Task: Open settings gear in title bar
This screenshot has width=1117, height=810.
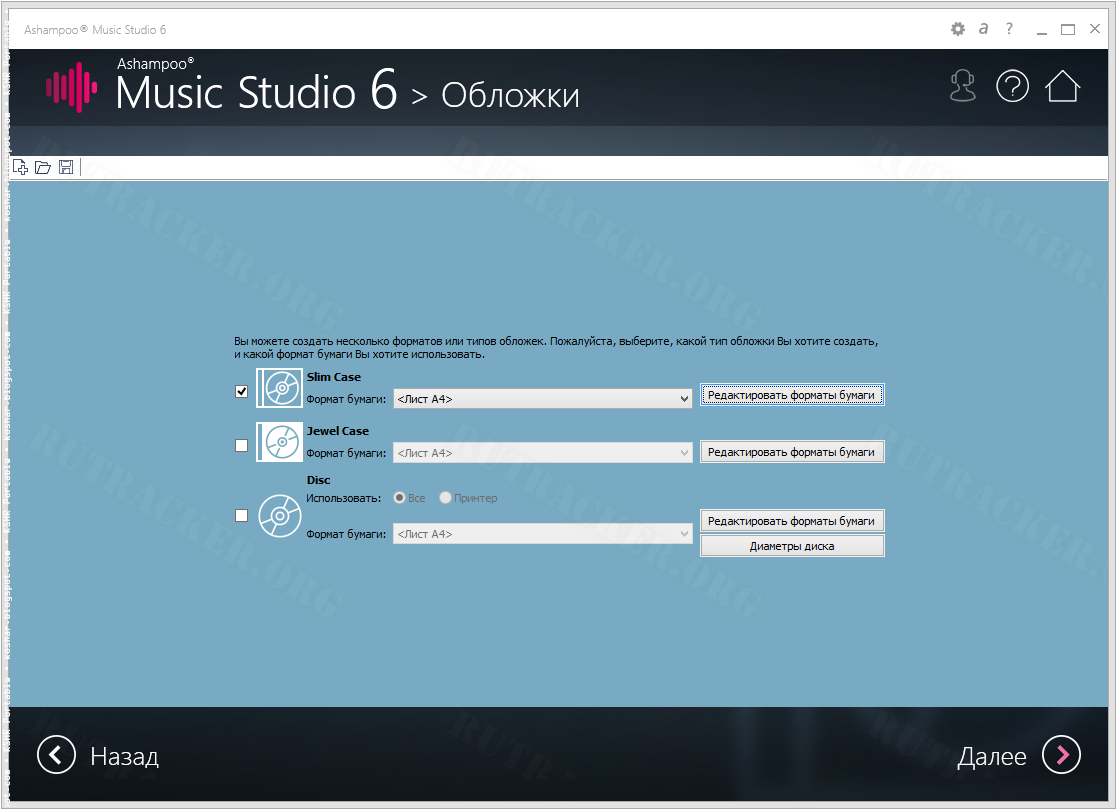Action: tap(957, 30)
